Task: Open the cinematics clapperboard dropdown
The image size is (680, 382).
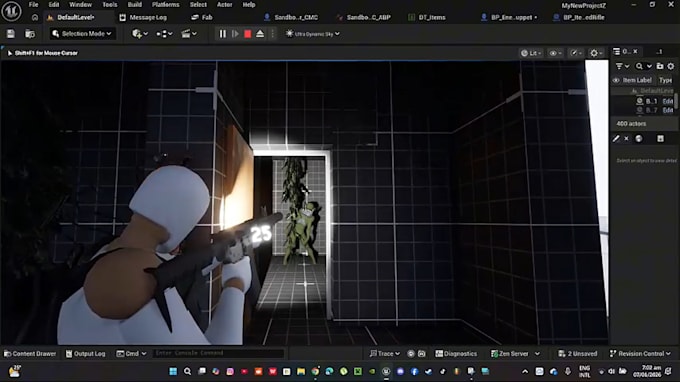Action: (189, 34)
